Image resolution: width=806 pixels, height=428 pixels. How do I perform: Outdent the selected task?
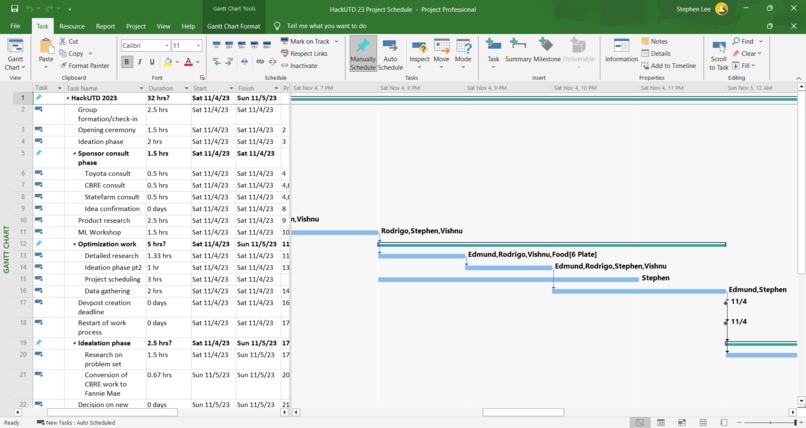[216, 62]
